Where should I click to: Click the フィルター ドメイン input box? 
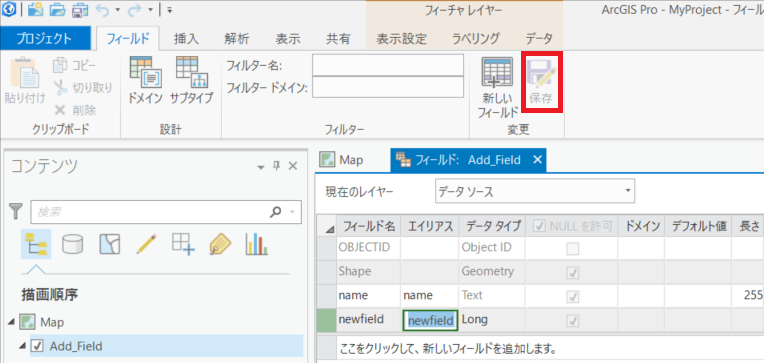pos(388,88)
